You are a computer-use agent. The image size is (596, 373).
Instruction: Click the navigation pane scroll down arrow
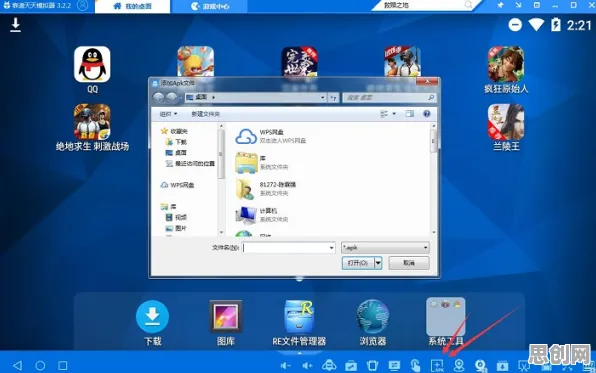(x=221, y=232)
